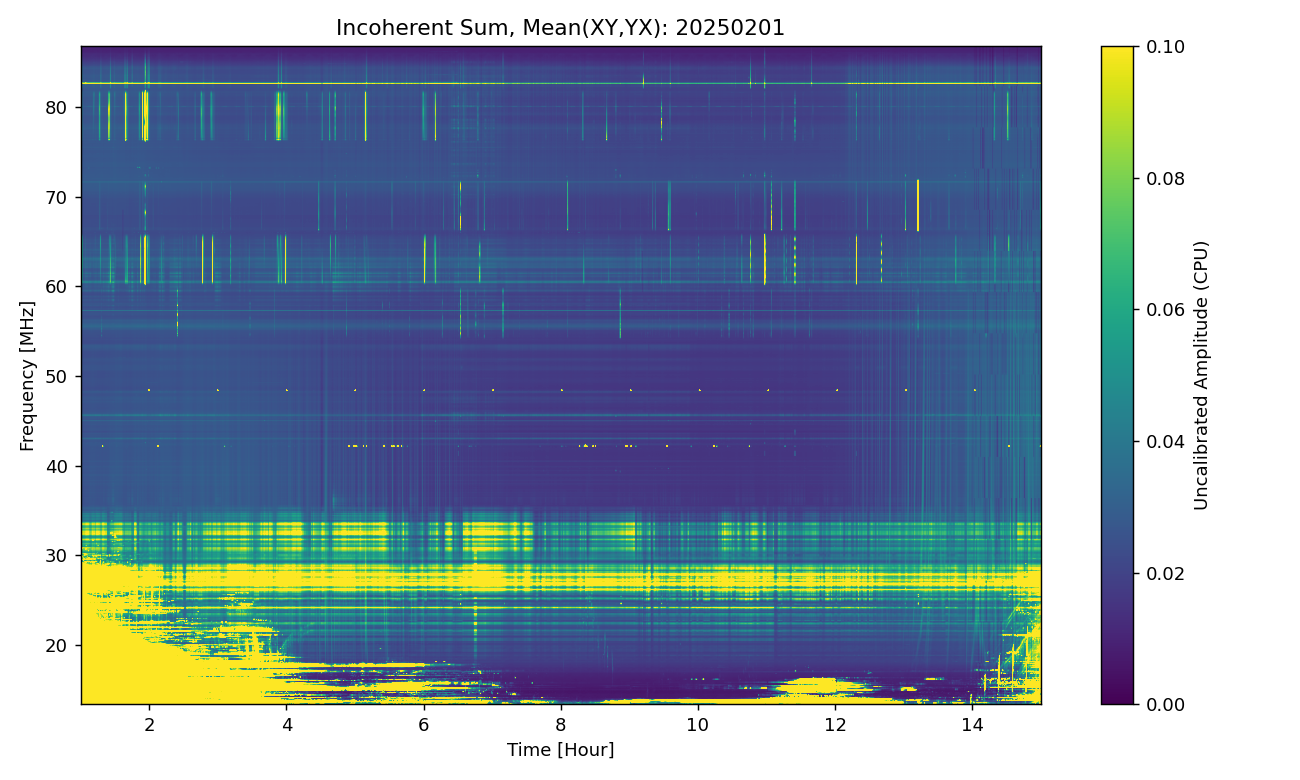Select the yellow top end of colorbar
1300x780 pixels.
[x=1117, y=52]
